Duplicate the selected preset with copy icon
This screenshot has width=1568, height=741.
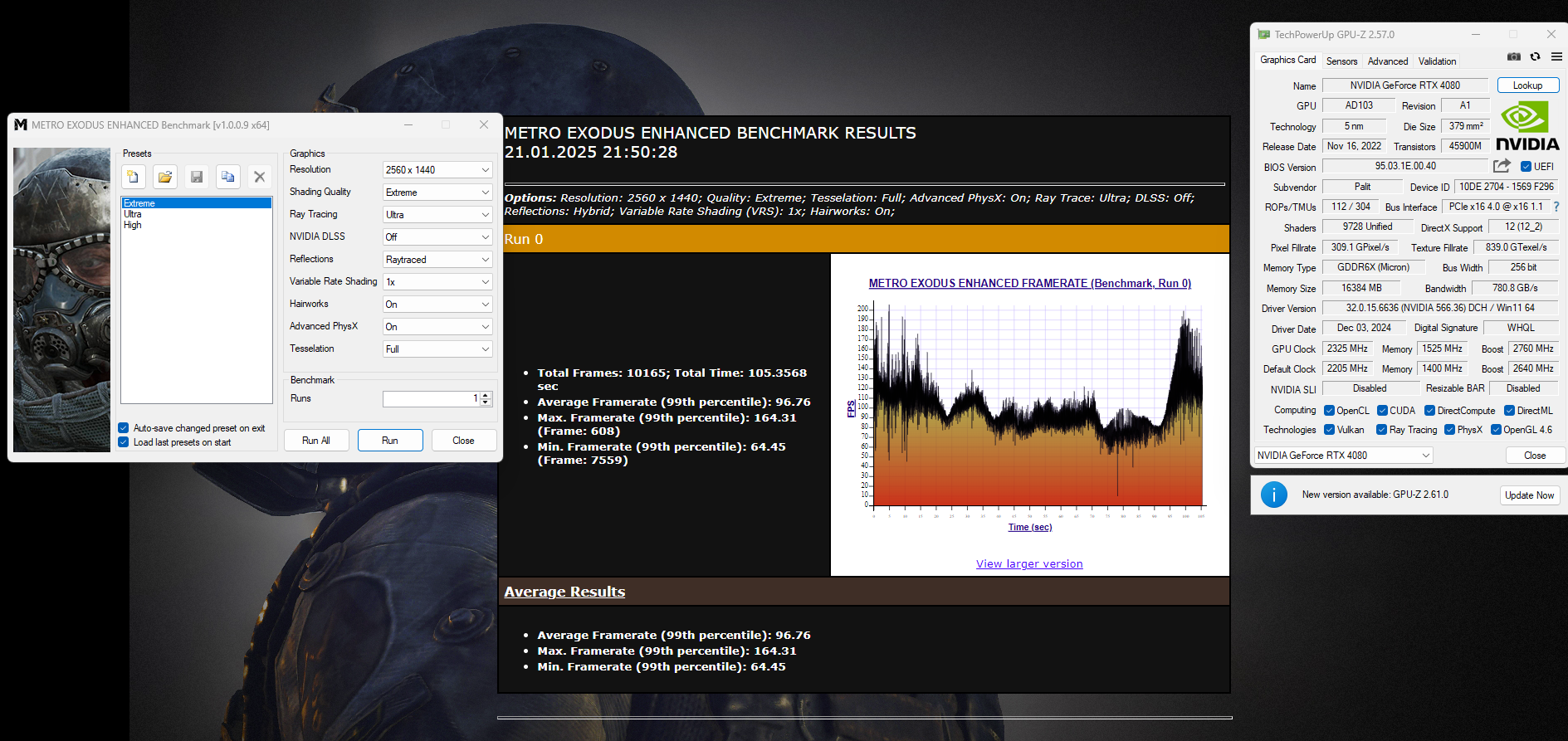point(228,177)
